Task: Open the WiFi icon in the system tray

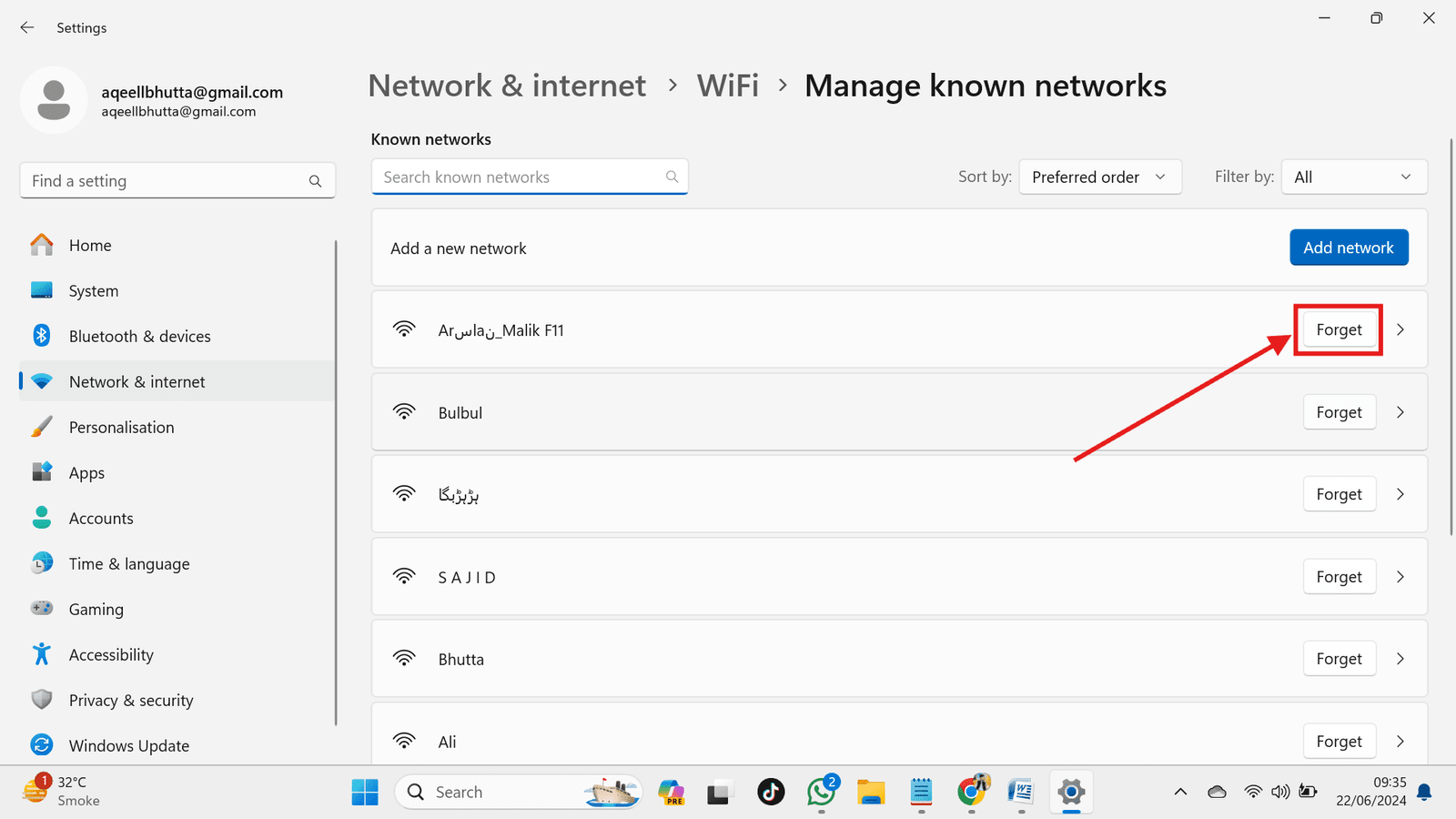Action: [1252, 792]
